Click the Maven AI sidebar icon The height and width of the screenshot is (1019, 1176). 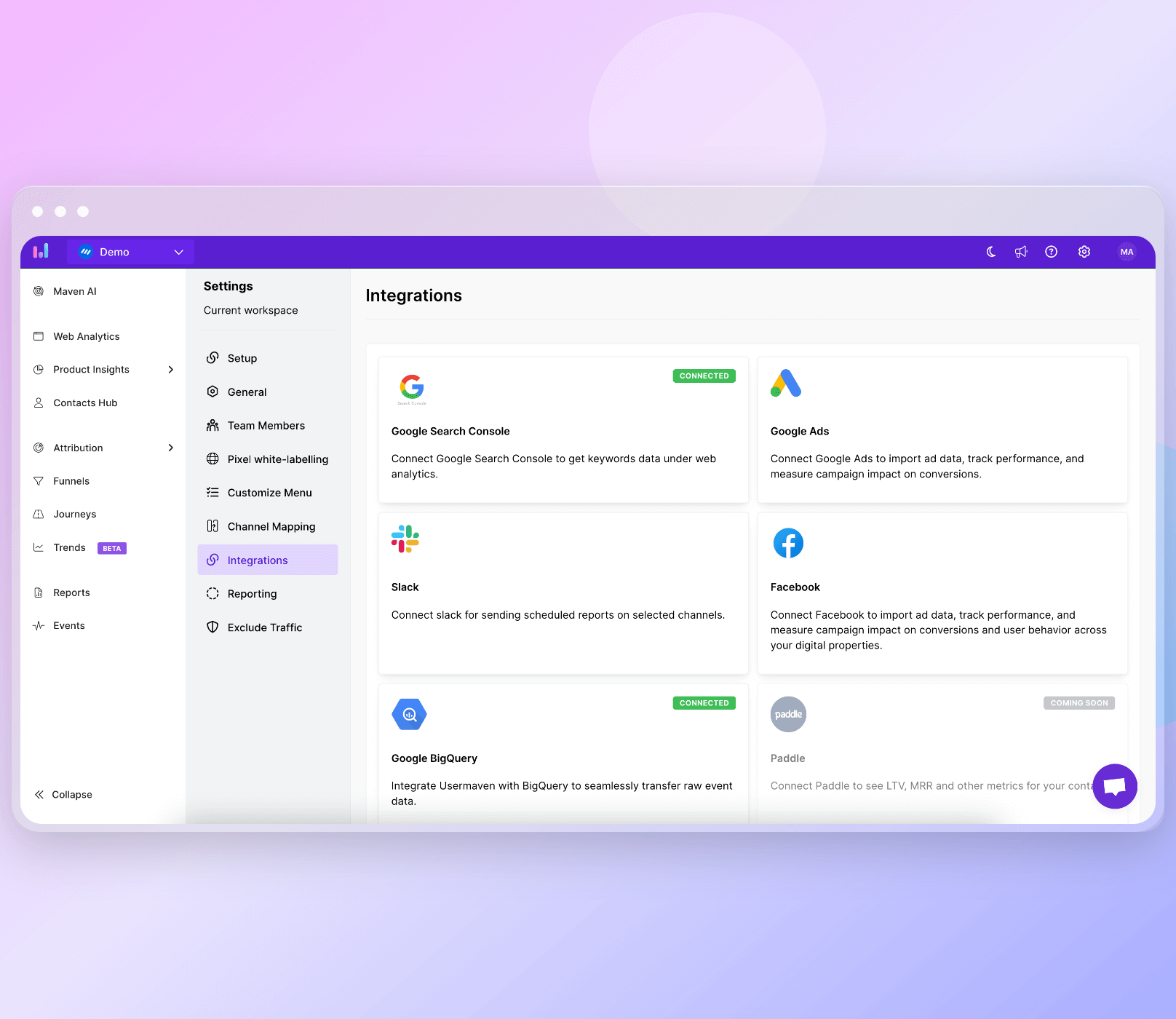click(x=39, y=291)
